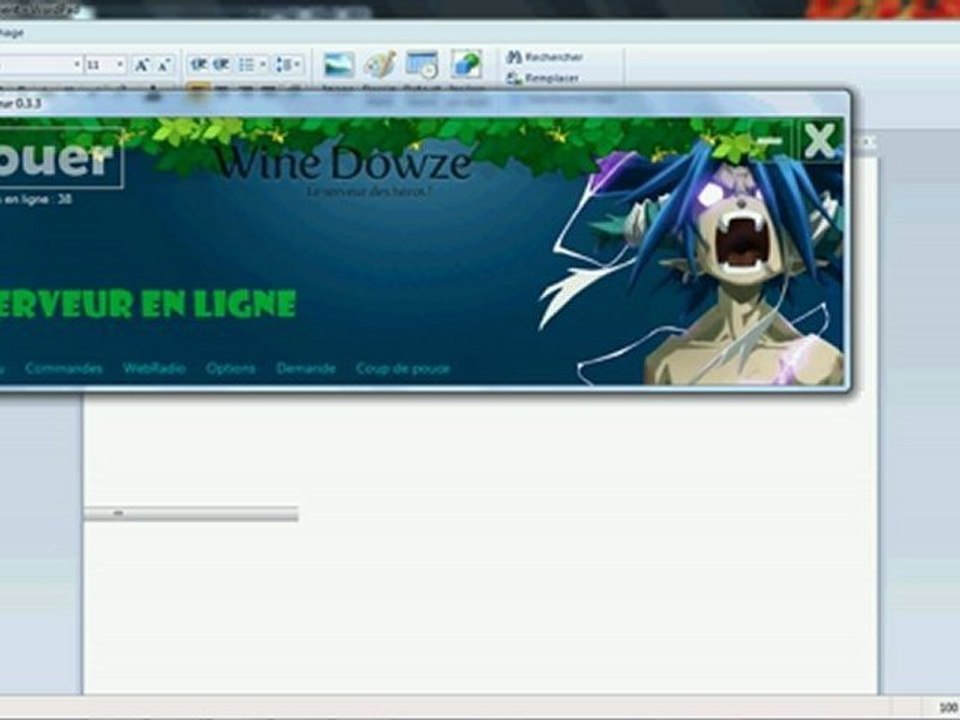Click the insert object icon in WordPad

point(467,64)
